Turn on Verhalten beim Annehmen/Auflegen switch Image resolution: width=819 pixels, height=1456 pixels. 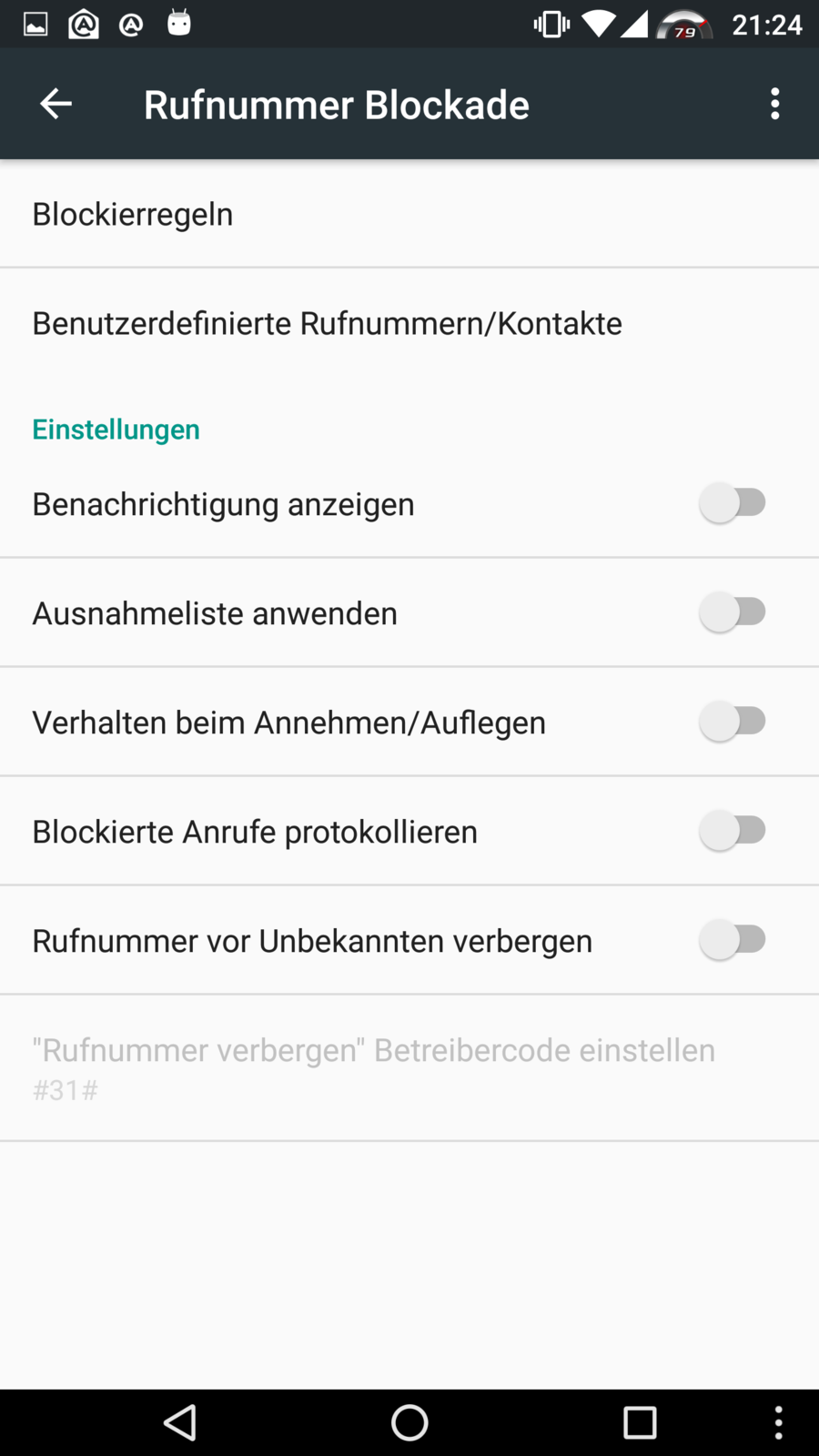733,722
